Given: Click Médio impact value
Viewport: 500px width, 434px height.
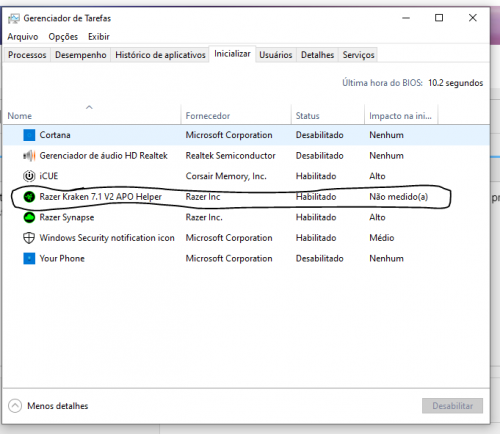Looking at the screenshot, I should pos(382,238).
